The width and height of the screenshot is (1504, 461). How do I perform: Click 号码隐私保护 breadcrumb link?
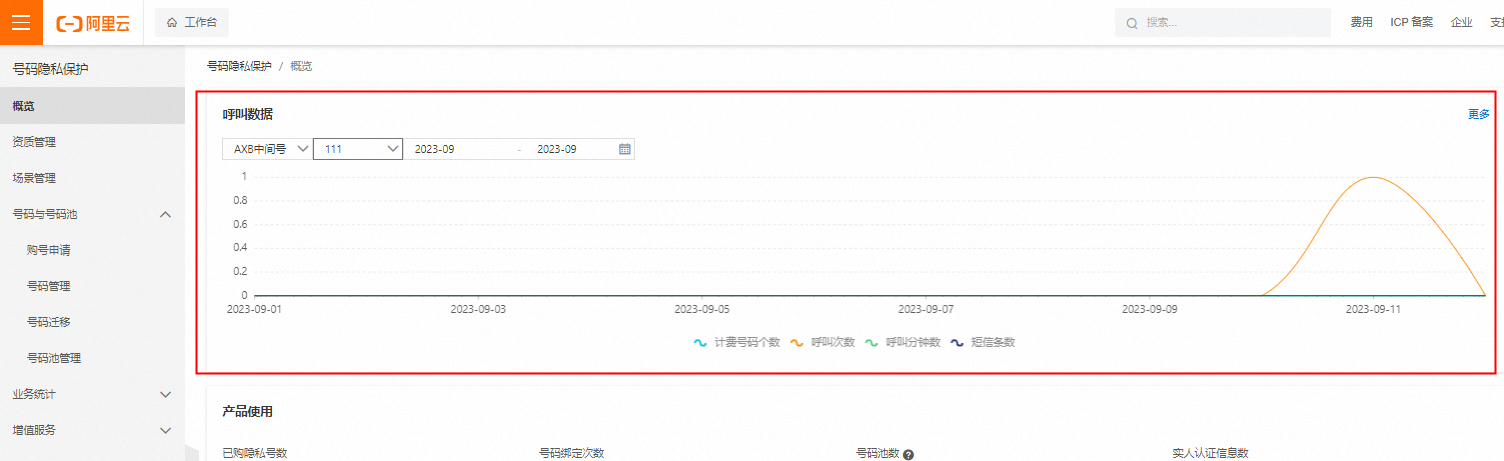[x=239, y=66]
